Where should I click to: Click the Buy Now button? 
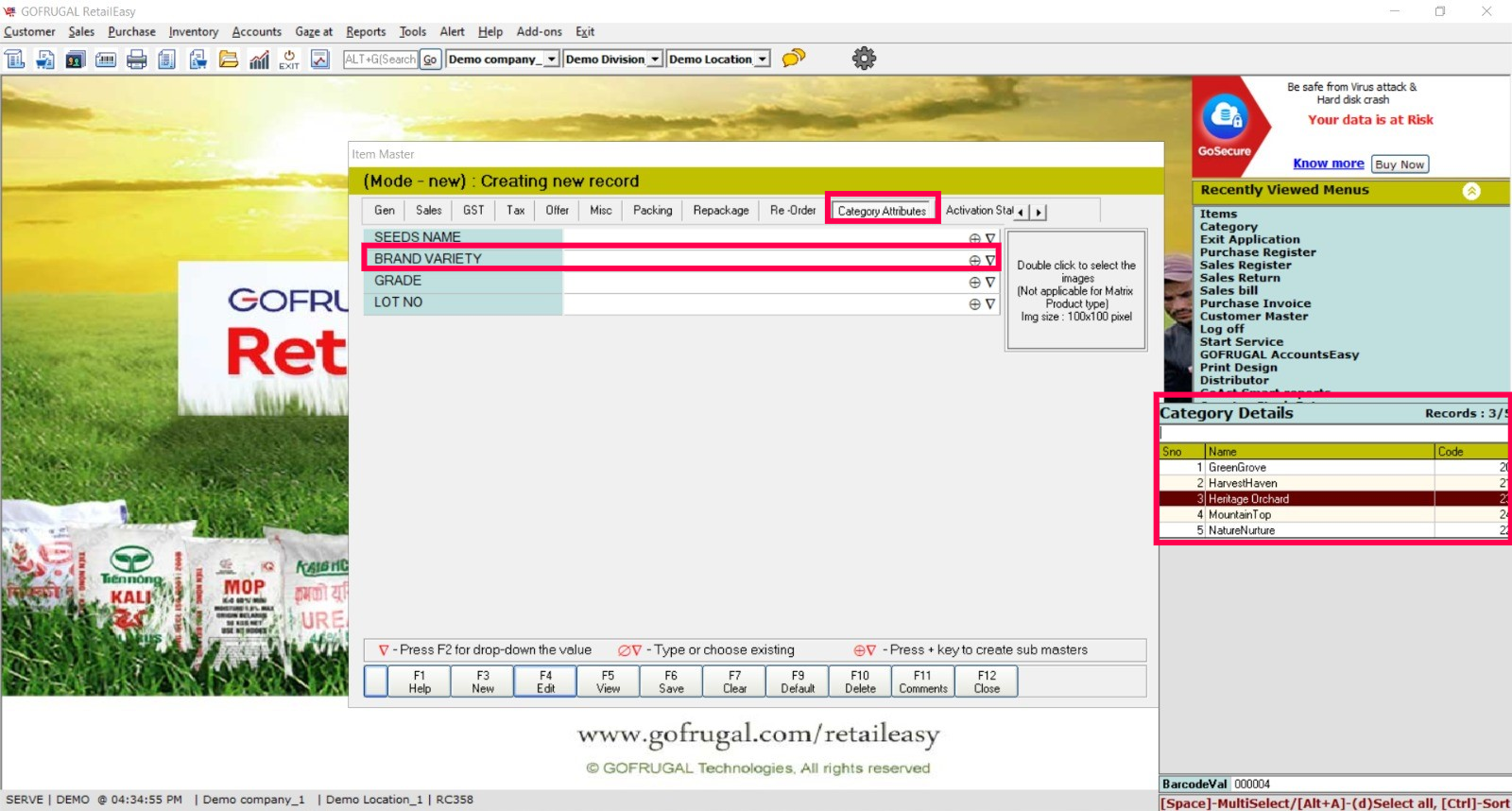[1400, 164]
